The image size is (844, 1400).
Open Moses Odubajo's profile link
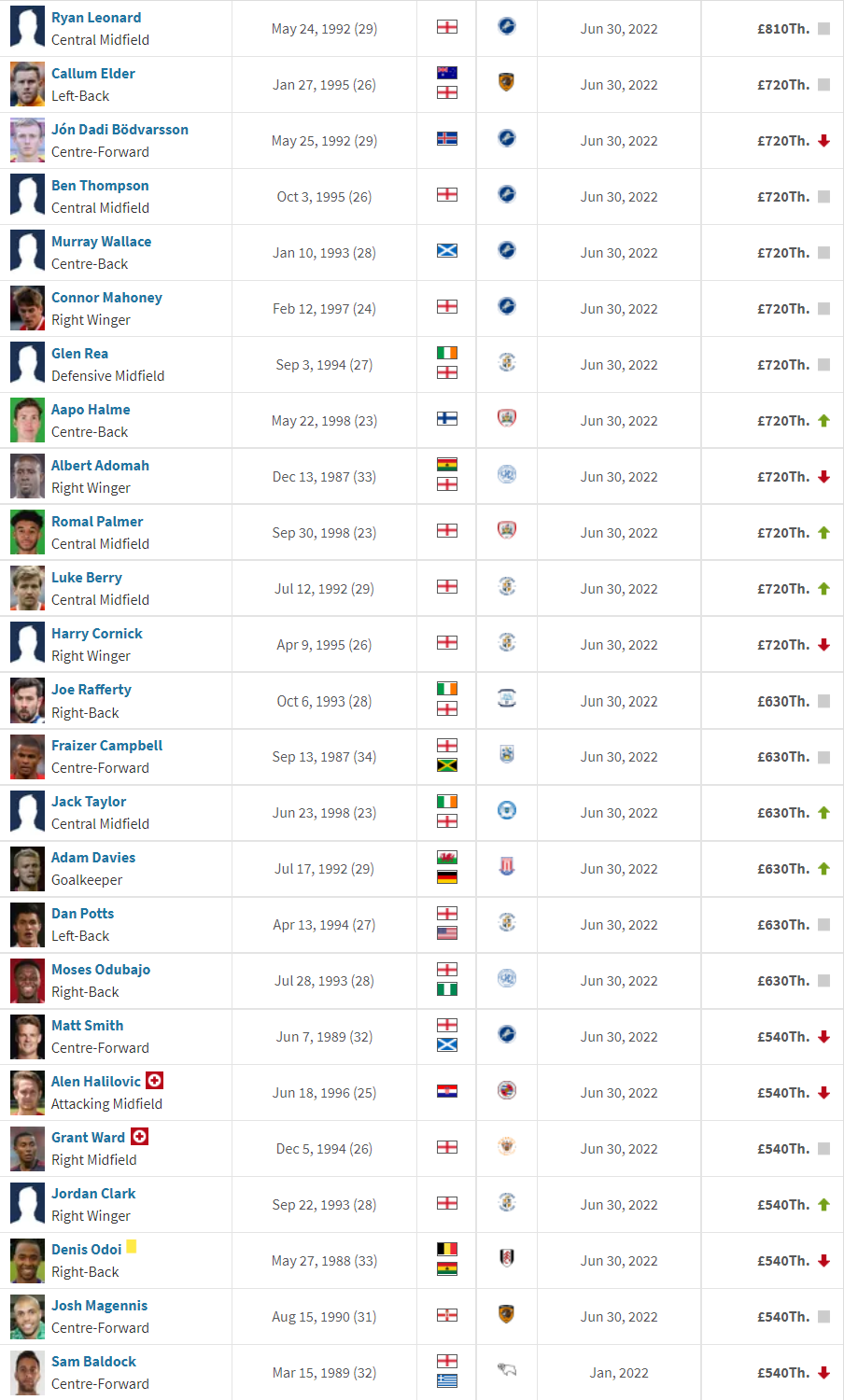coord(101,970)
